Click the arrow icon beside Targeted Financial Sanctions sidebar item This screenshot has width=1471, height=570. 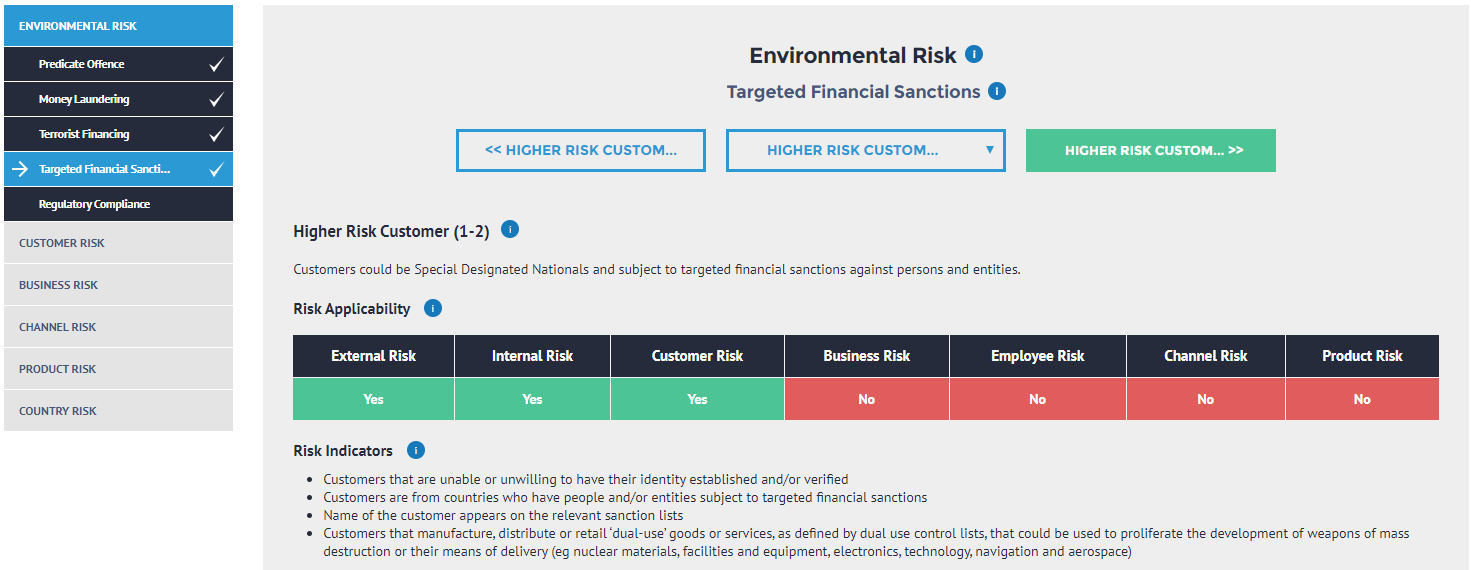coord(20,169)
